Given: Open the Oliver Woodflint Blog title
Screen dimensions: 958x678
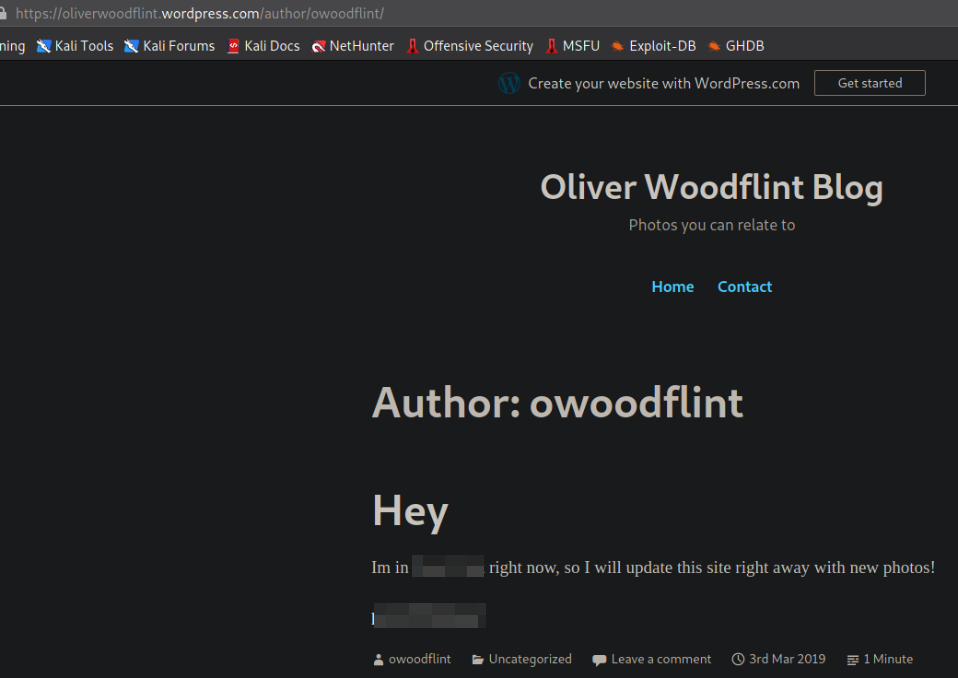Looking at the screenshot, I should click(712, 187).
